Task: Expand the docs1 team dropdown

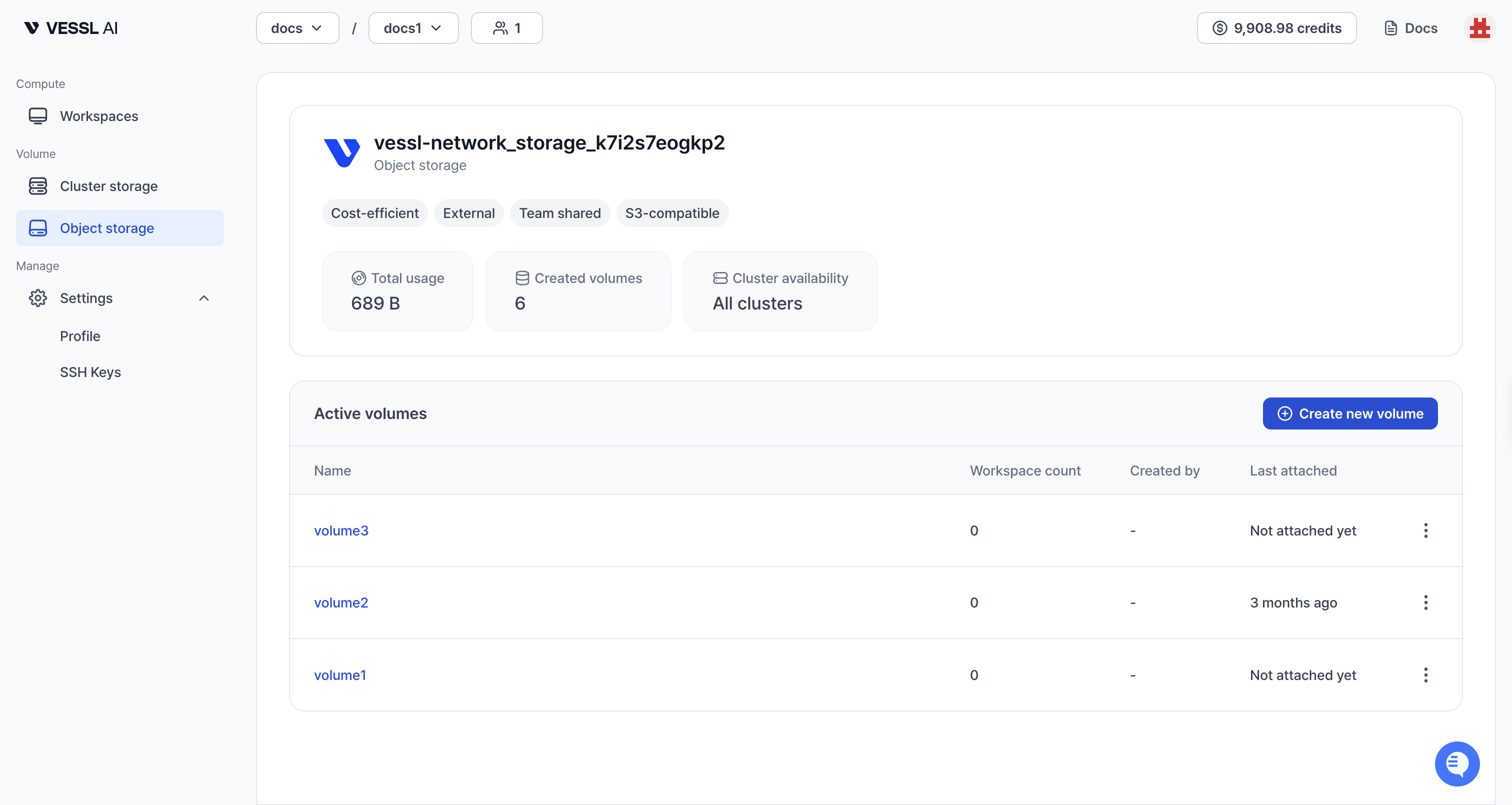Action: (412, 28)
